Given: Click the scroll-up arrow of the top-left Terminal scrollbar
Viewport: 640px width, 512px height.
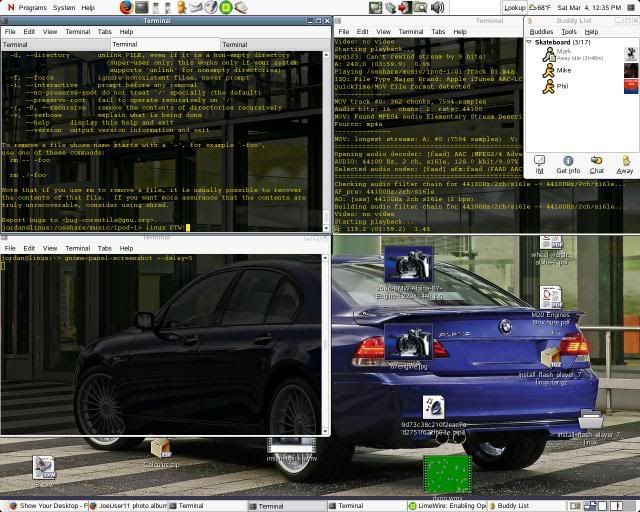Looking at the screenshot, I should 326,54.
